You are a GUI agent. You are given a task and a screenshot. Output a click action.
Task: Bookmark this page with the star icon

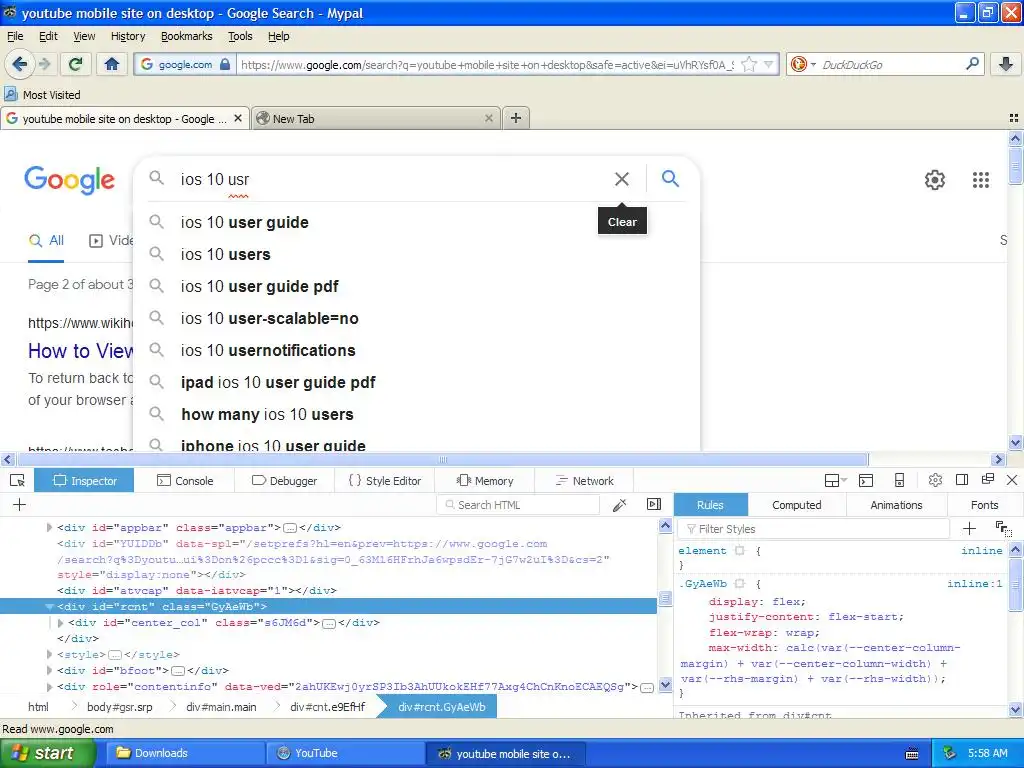coord(749,65)
